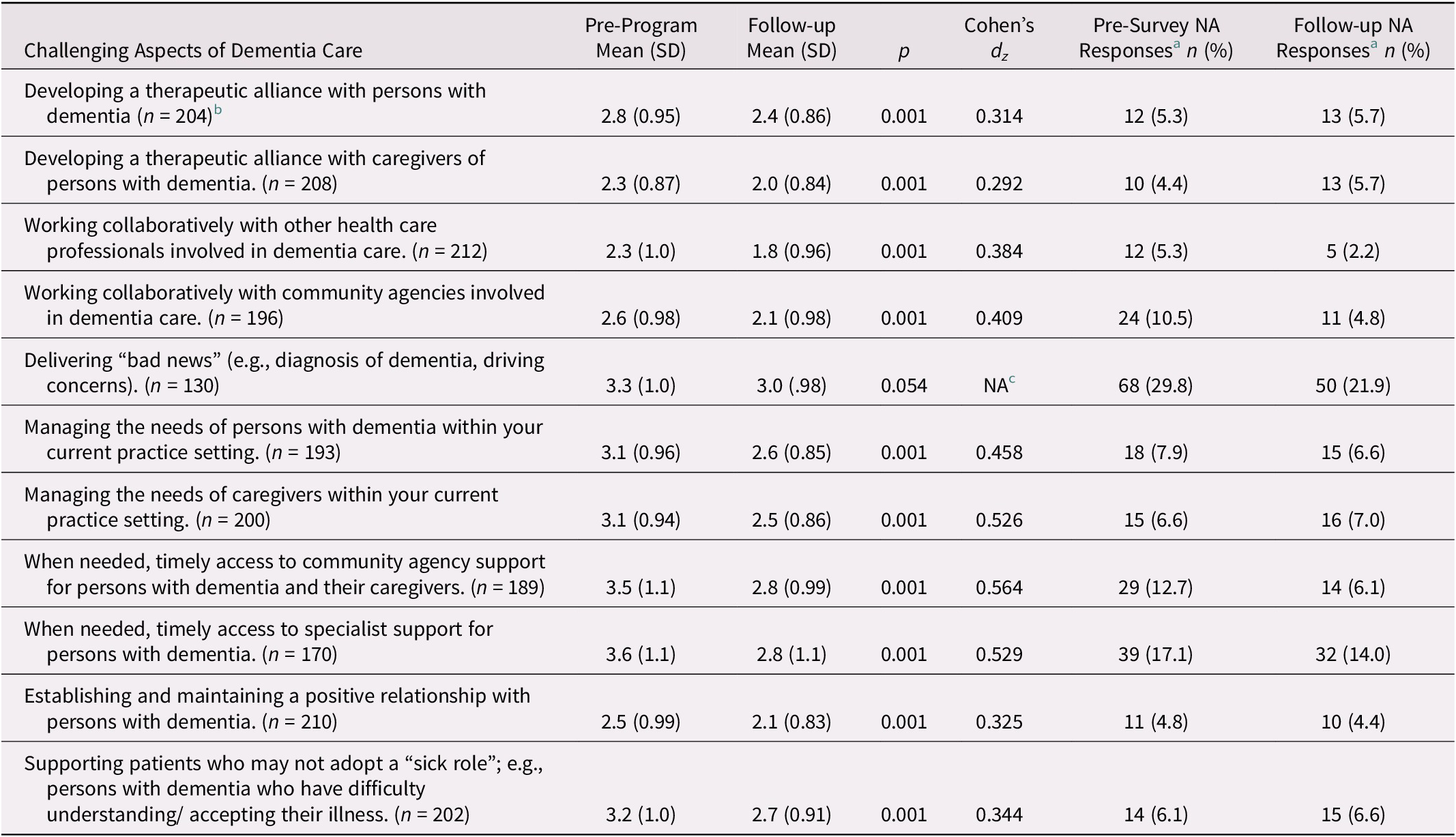Select the 'Delivering "bad news"' row label

coord(284,372)
